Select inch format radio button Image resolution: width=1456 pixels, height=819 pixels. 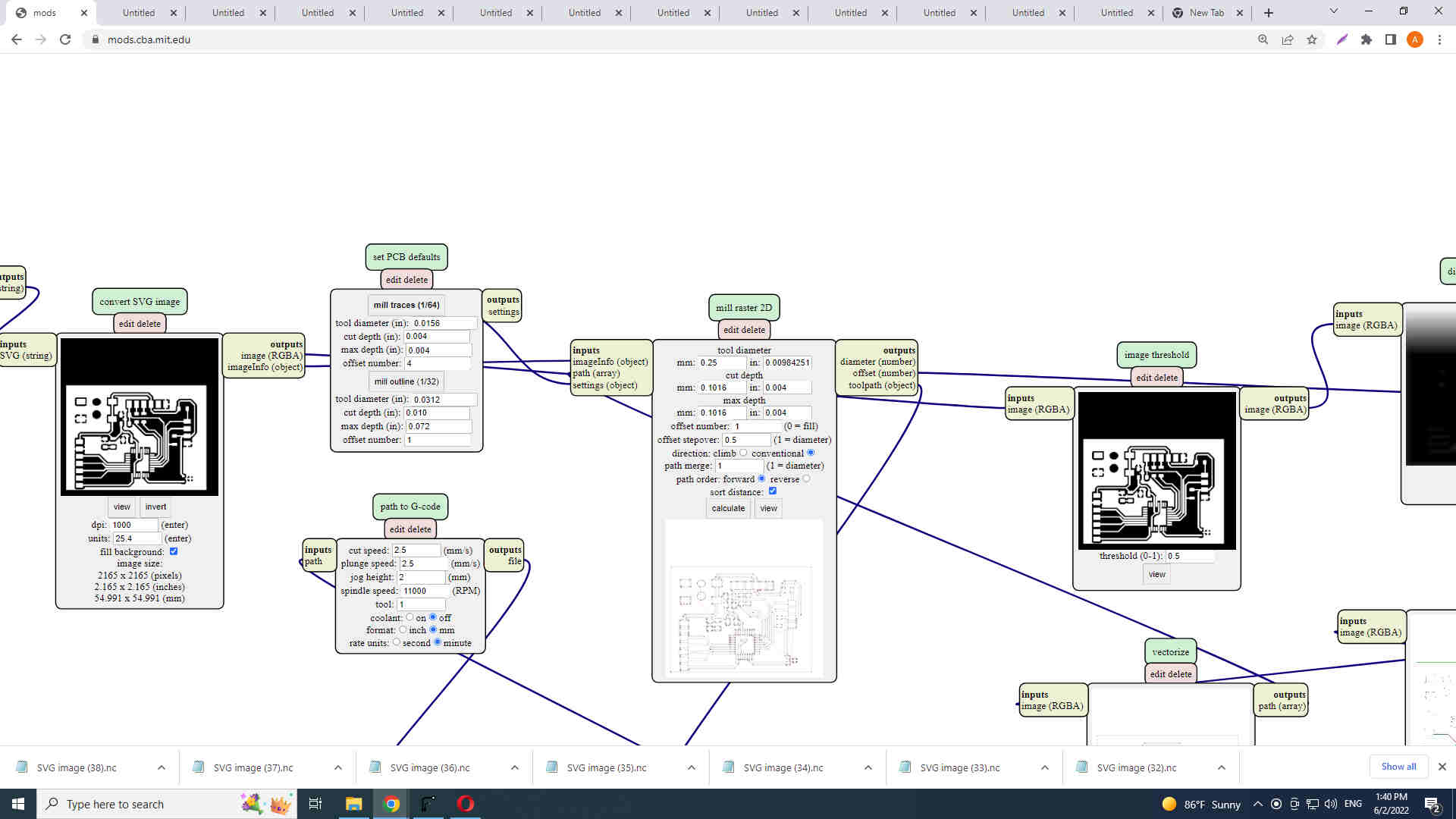[x=403, y=629]
